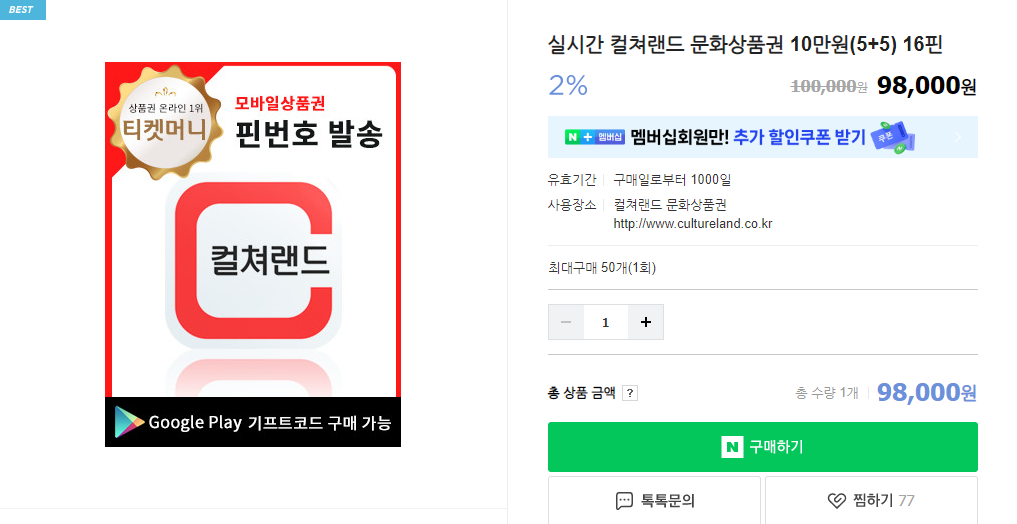Viewport: 1017px width, 524px height.
Task: Expand the membership banner right chevron
Action: (x=958, y=137)
